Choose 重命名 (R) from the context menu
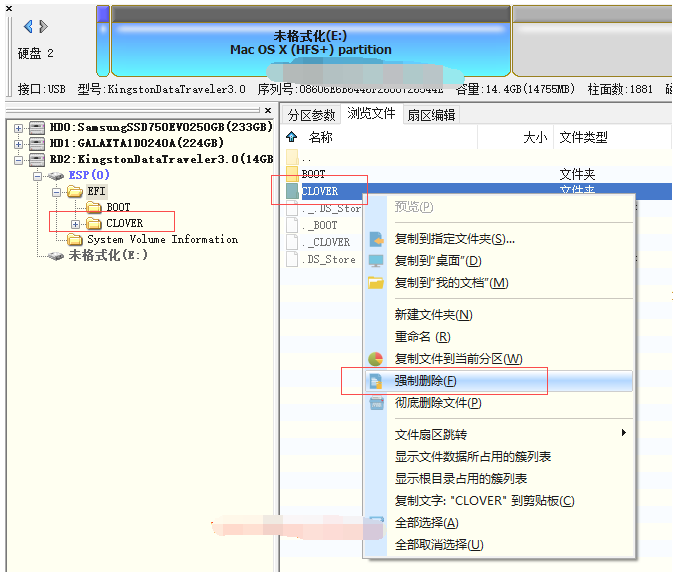 click(x=422, y=337)
